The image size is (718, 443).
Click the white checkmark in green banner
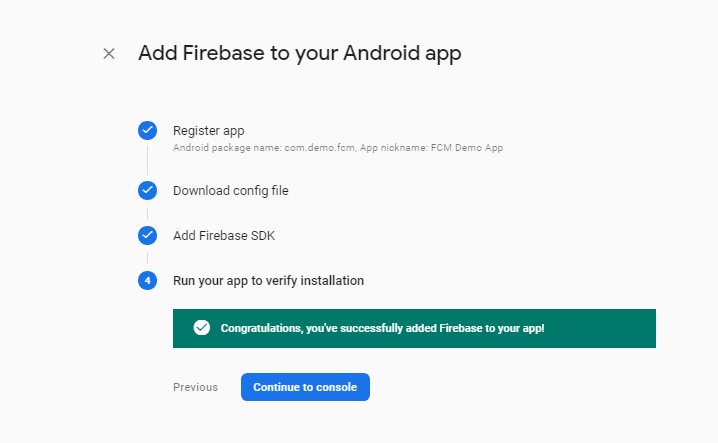tap(201, 328)
